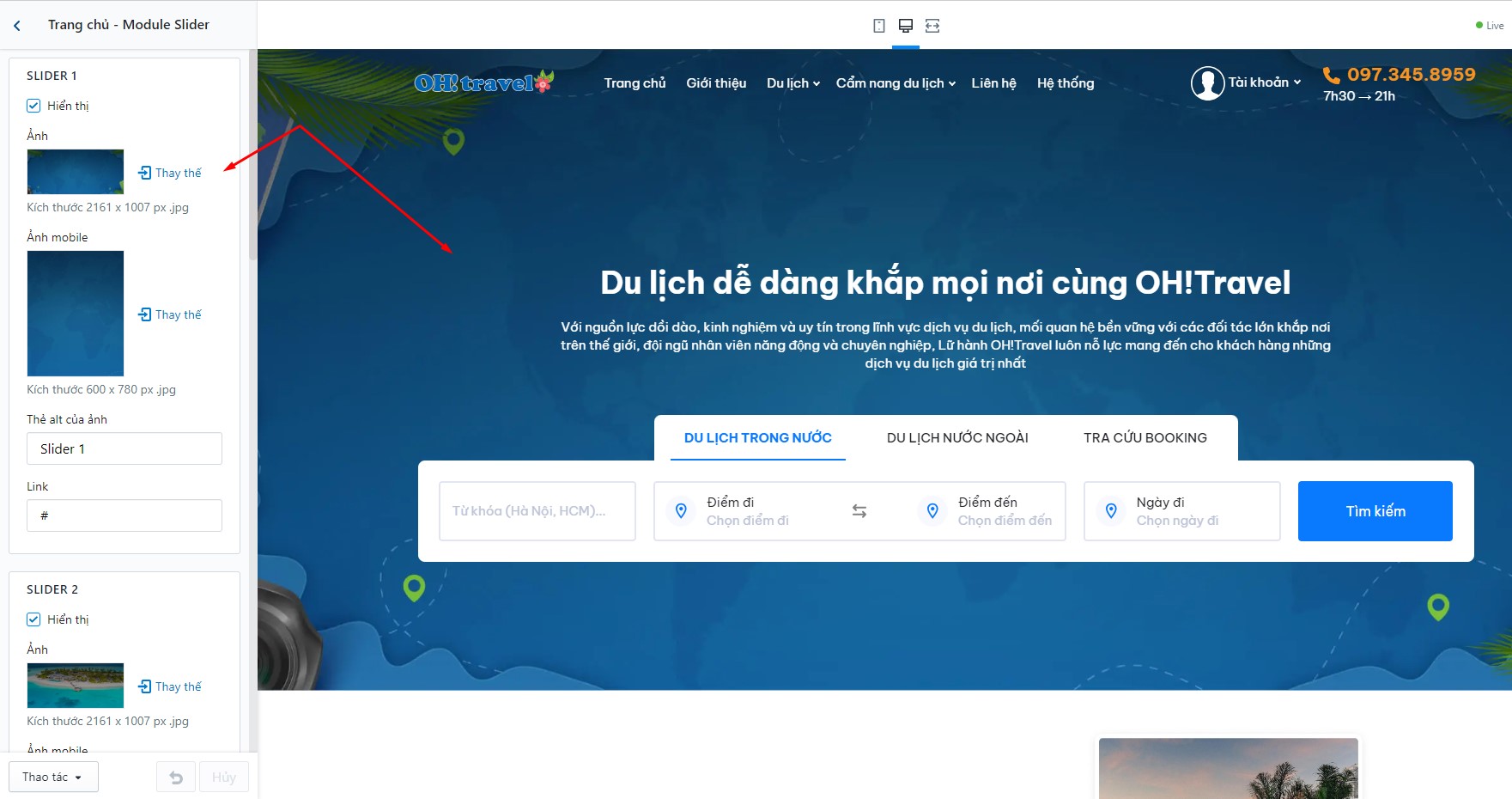Open the Điểm đi departure selector
The height and width of the screenshot is (799, 1512).
[x=748, y=511]
